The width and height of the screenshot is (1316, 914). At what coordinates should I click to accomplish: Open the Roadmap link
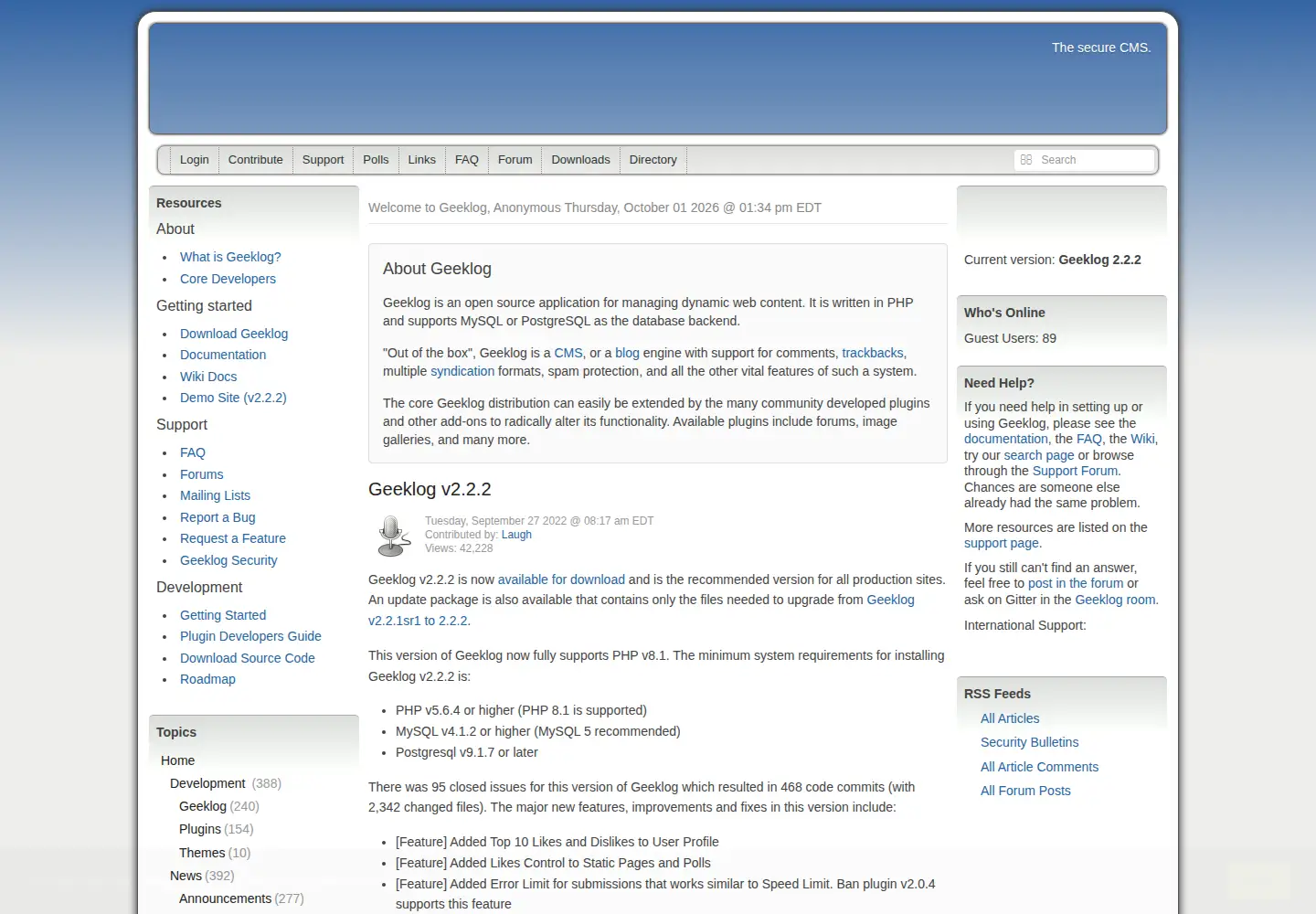coord(207,679)
